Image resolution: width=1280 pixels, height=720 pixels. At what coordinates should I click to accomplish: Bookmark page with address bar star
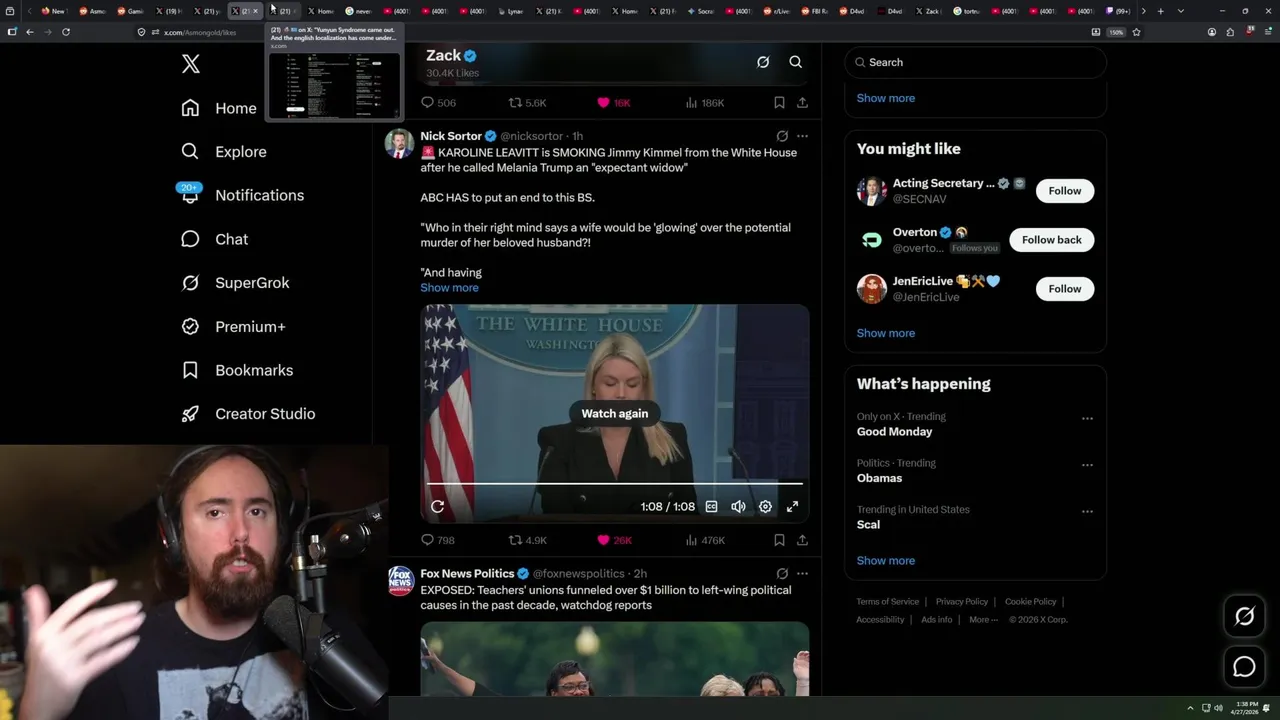1136,32
